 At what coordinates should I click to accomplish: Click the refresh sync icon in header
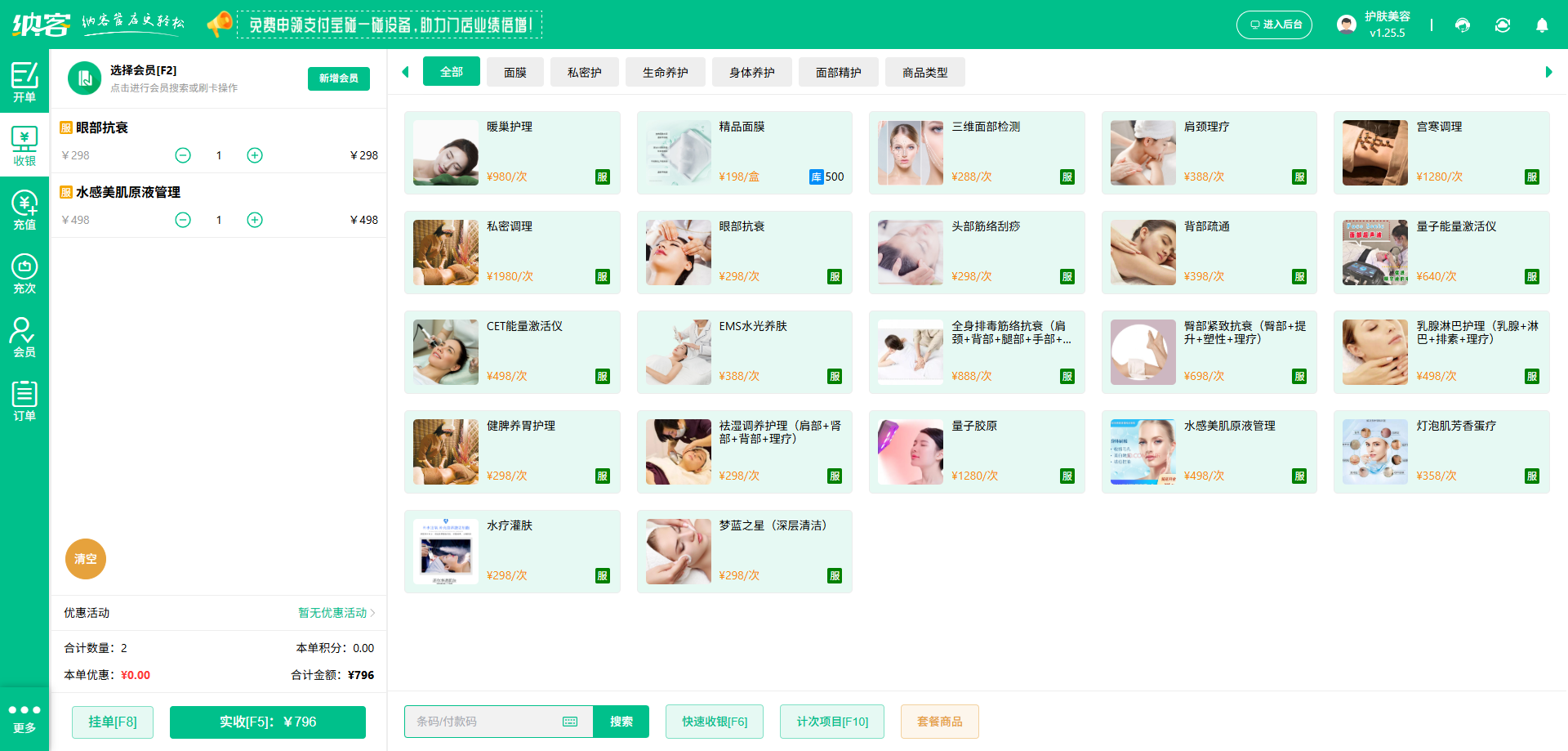tap(1503, 25)
